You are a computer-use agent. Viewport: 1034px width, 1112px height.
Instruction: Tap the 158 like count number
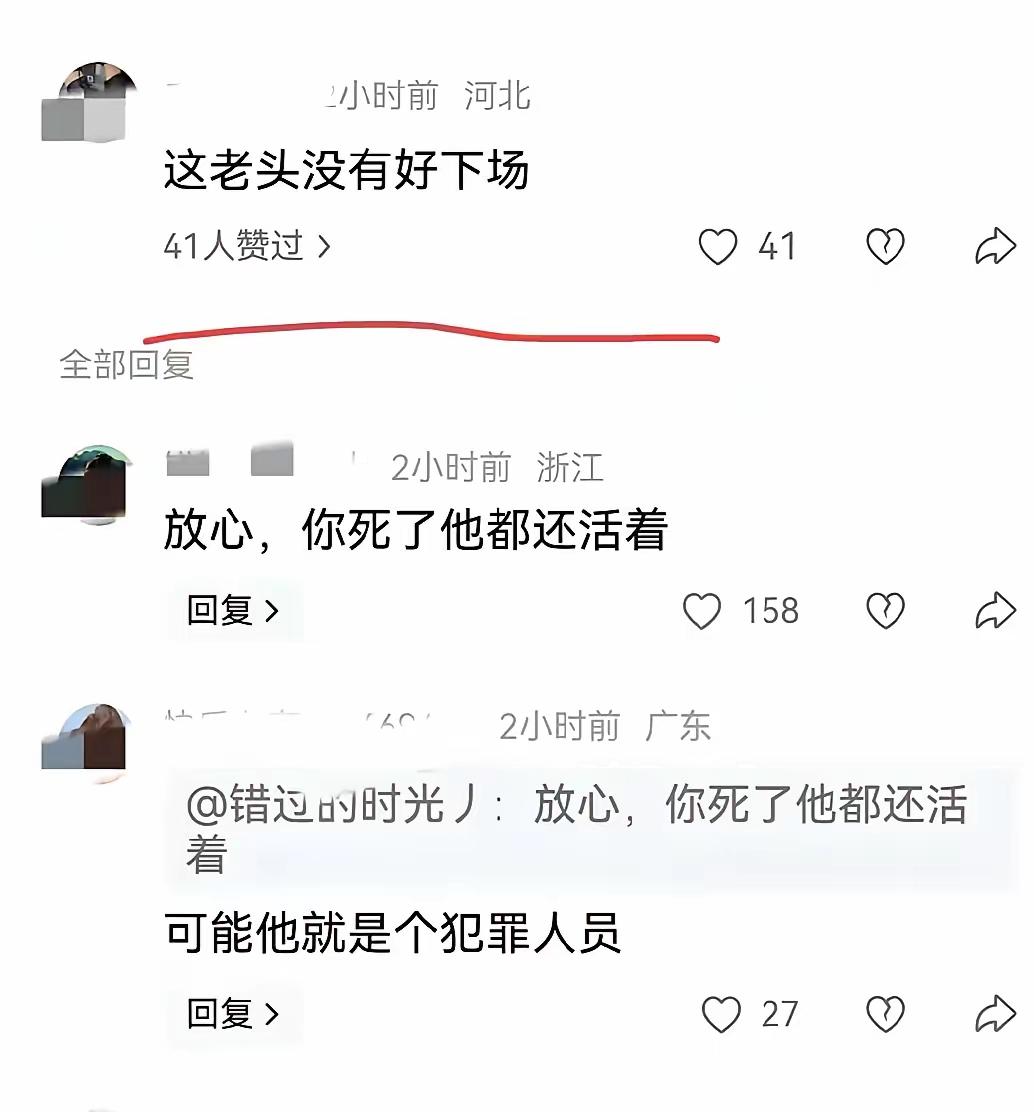coord(771,611)
